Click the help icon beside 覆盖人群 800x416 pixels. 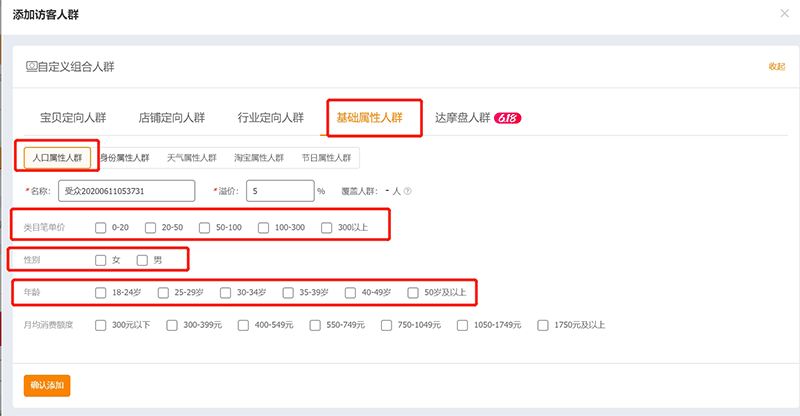[x=408, y=191]
